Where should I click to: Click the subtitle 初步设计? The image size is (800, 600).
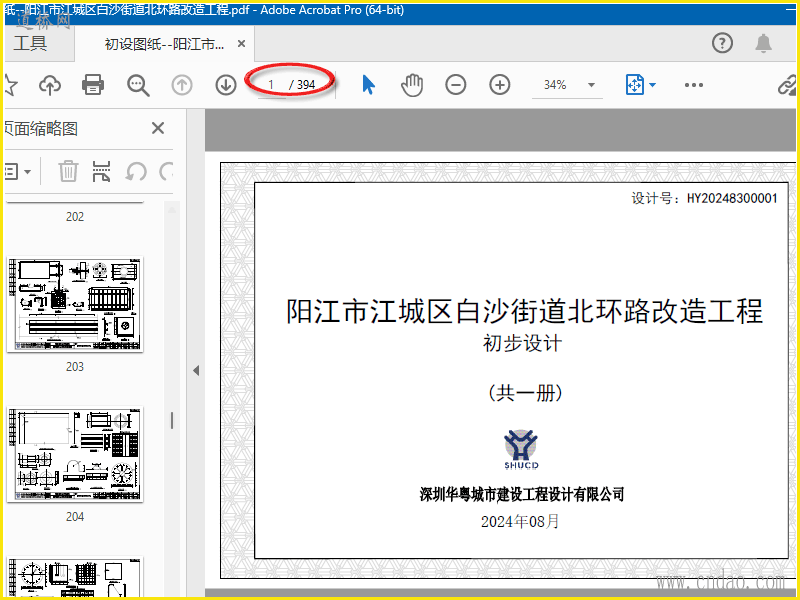coord(522,343)
